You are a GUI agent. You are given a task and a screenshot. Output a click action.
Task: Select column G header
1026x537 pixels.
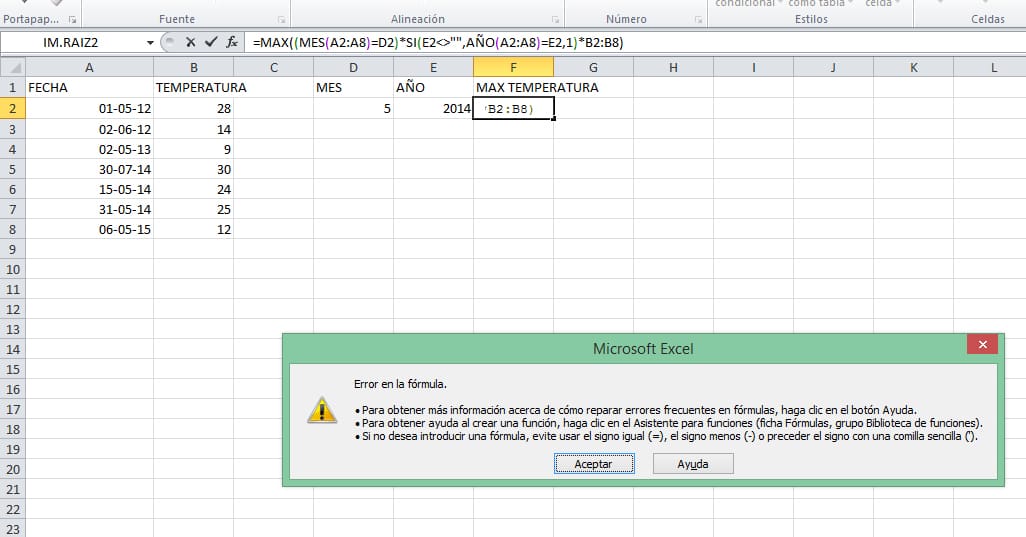coord(593,67)
